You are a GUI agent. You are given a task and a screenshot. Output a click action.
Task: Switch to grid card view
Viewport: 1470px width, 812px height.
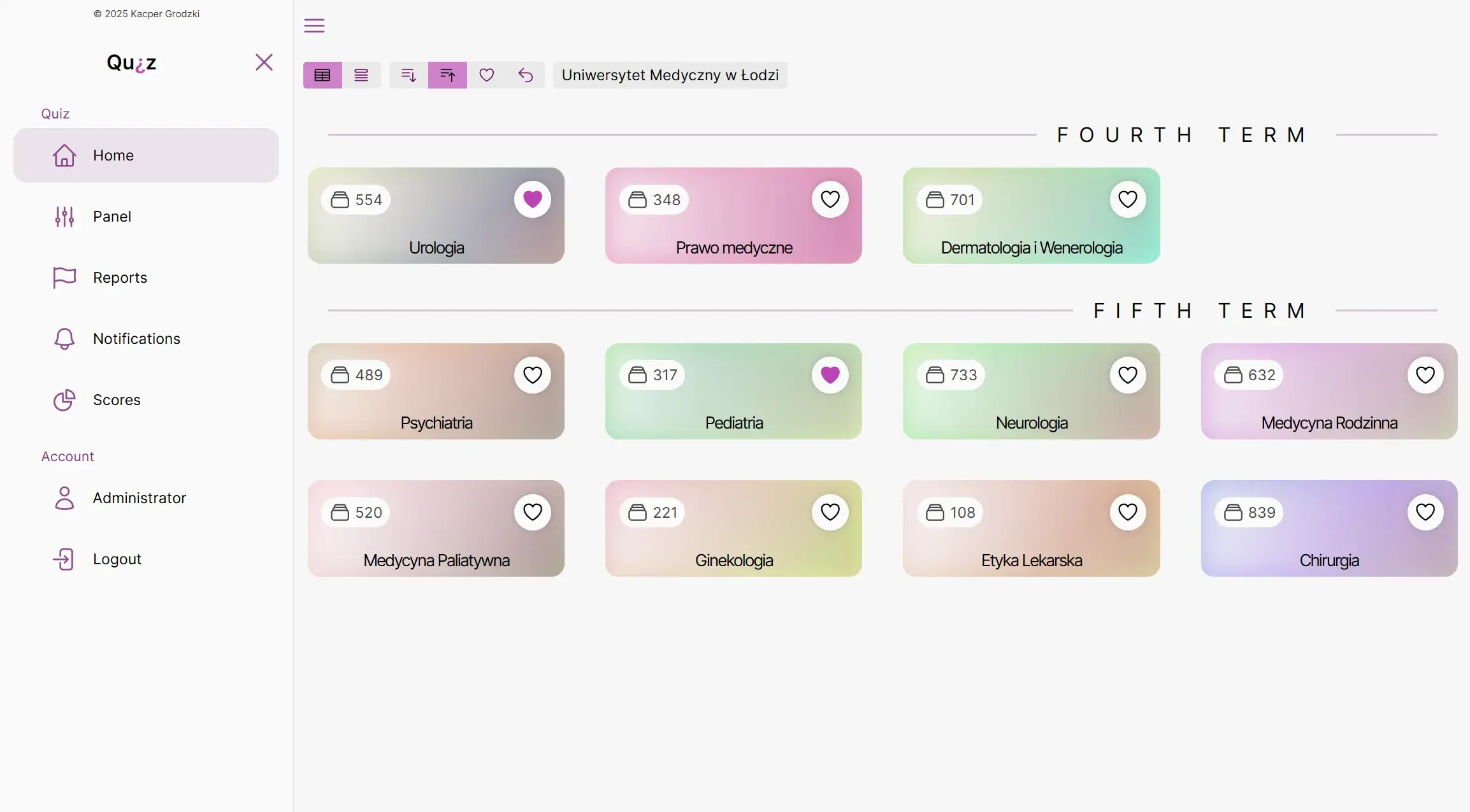coord(322,75)
